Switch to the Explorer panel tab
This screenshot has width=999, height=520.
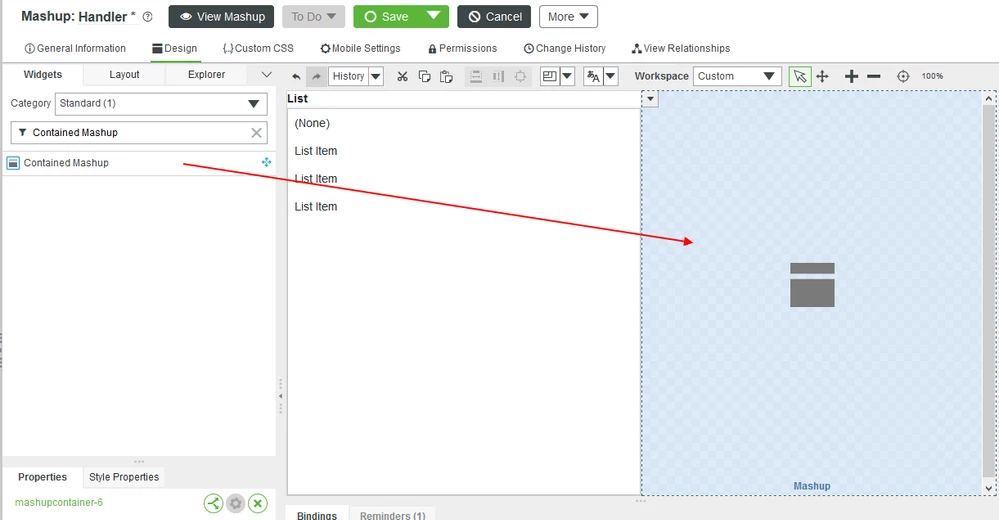coord(206,75)
